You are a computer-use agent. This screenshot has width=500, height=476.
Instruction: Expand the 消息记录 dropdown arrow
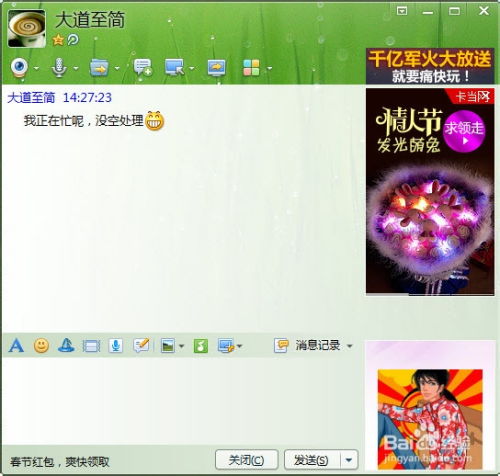coord(349,346)
